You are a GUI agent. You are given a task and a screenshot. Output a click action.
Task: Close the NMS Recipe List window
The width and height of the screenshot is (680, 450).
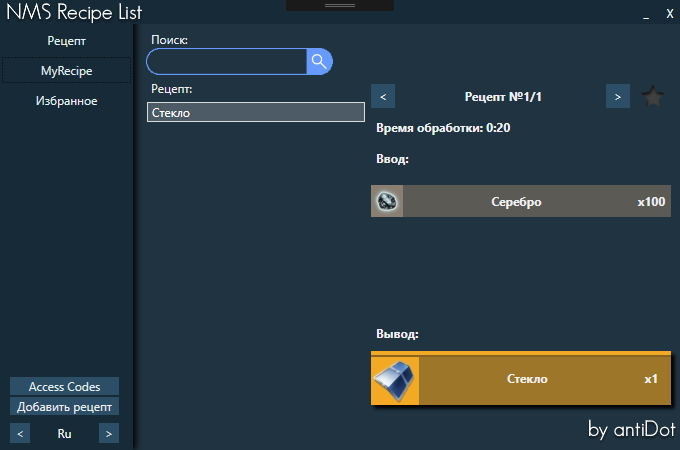[x=670, y=14]
